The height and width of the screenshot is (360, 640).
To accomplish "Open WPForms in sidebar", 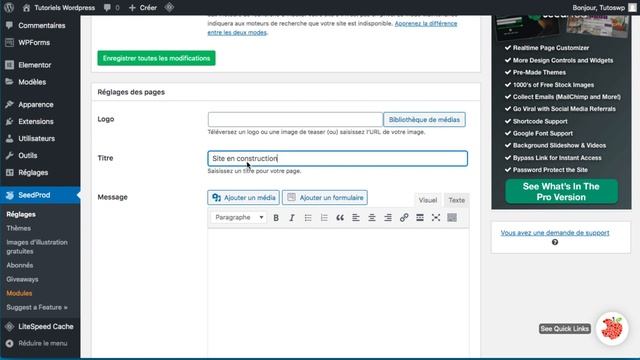I will [x=40, y=42].
